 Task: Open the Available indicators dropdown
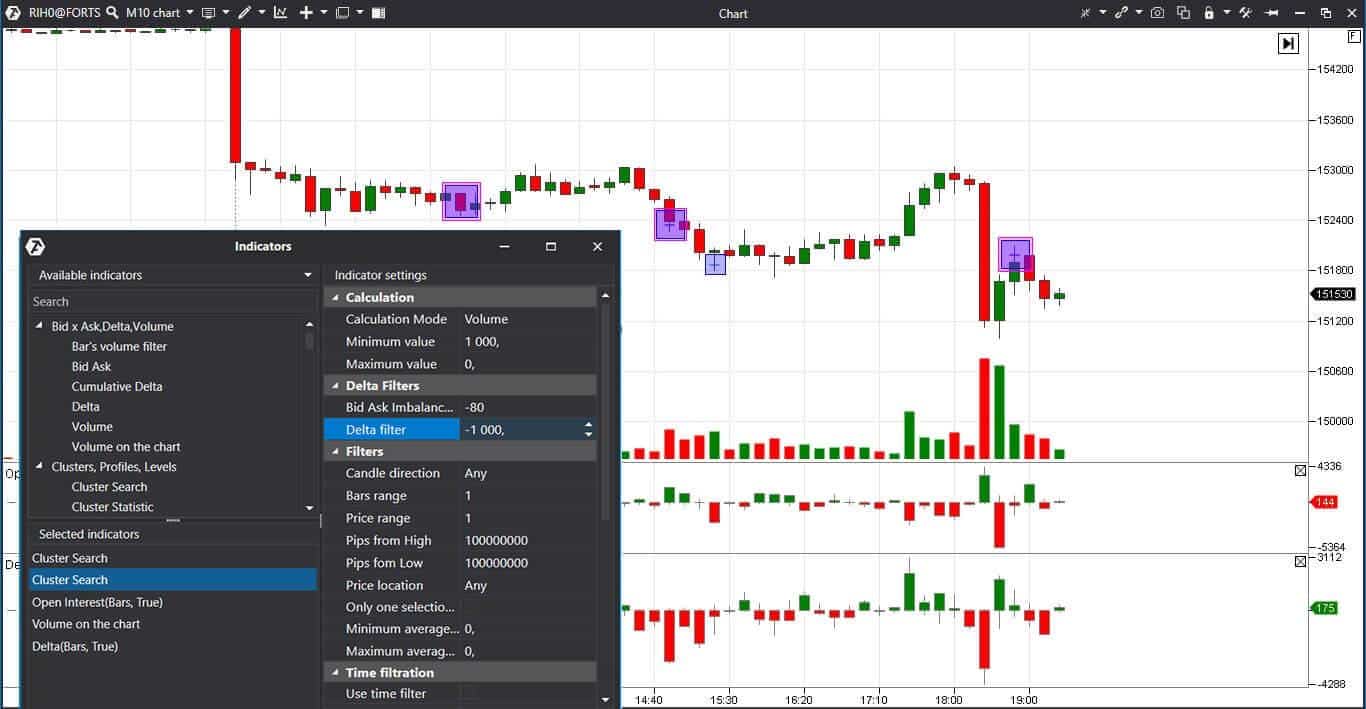click(307, 274)
